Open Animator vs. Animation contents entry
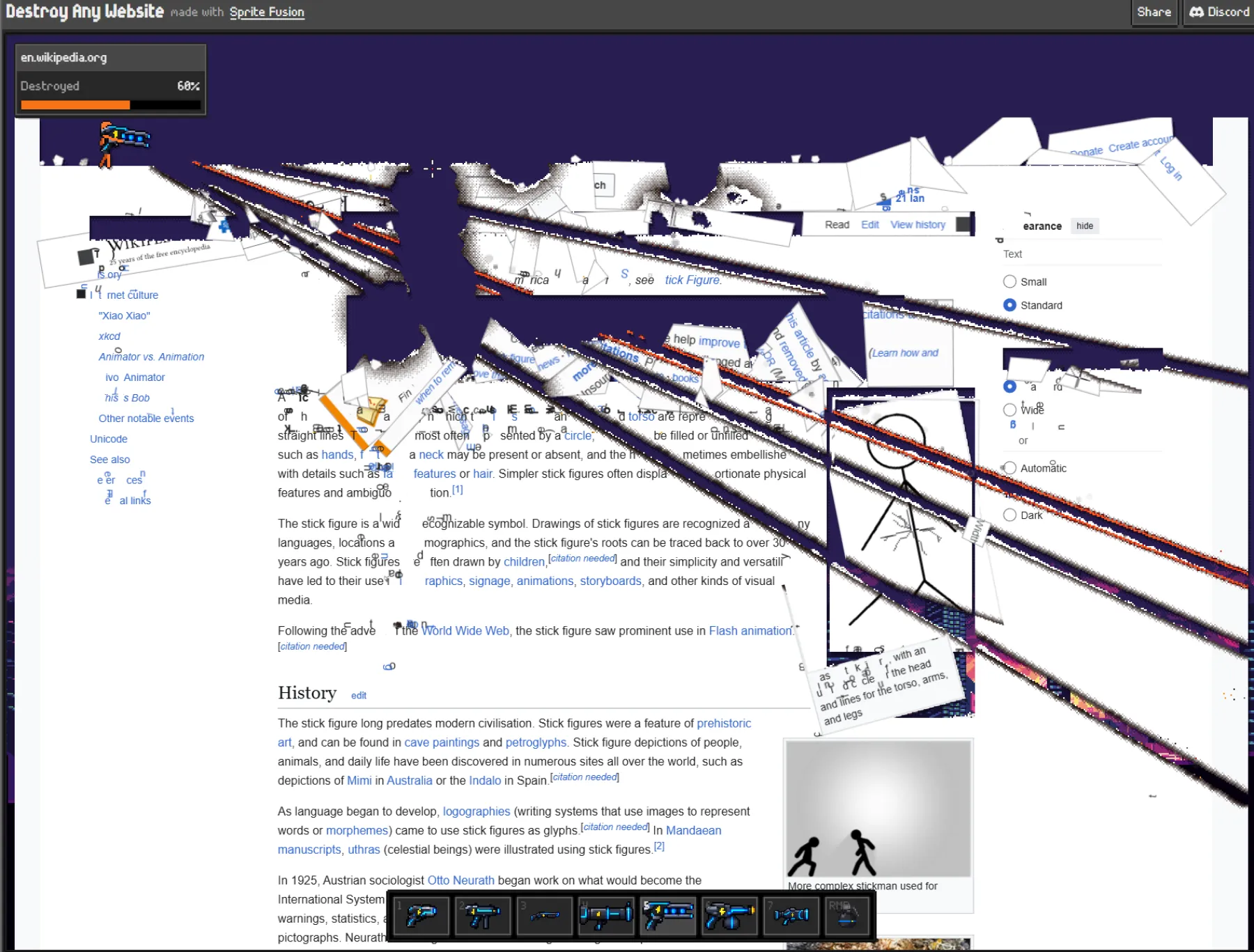Image resolution: width=1254 pixels, height=952 pixels. tap(151, 357)
